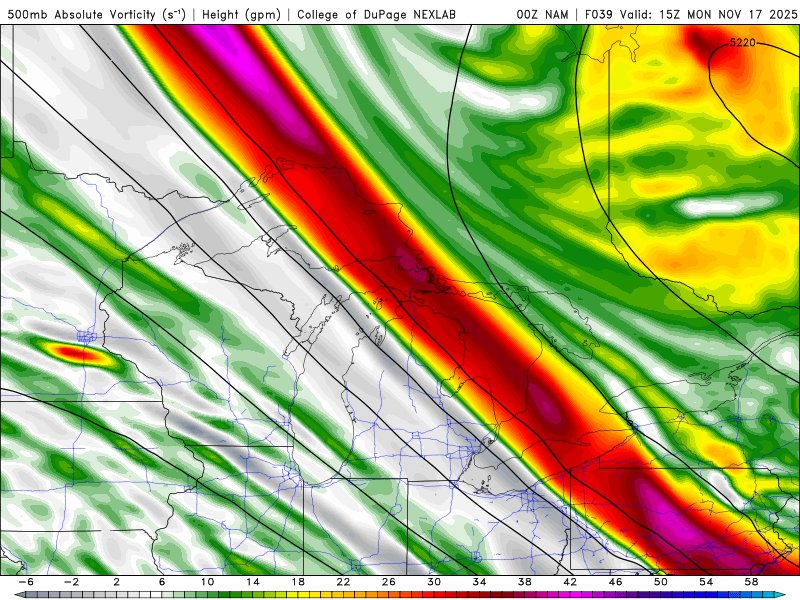Select the 22 value on the legend

(x=343, y=582)
